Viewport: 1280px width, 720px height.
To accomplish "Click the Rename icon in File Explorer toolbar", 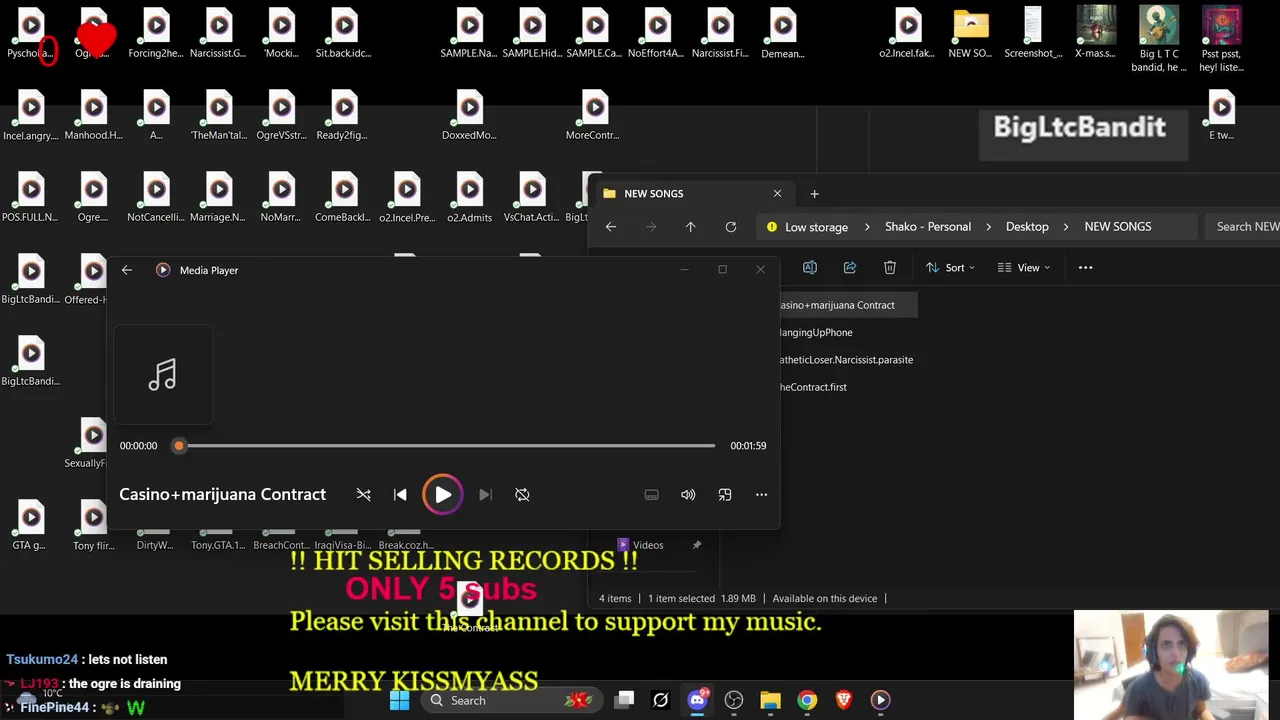I will (810, 267).
